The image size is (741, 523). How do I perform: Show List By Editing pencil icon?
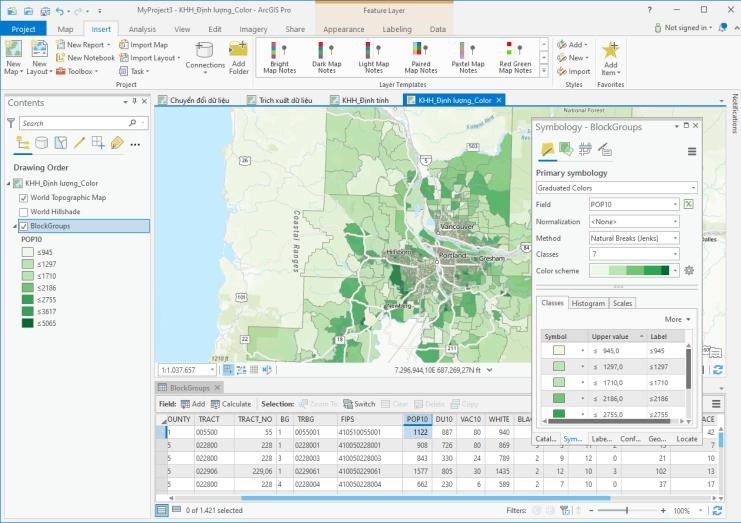coord(79,143)
